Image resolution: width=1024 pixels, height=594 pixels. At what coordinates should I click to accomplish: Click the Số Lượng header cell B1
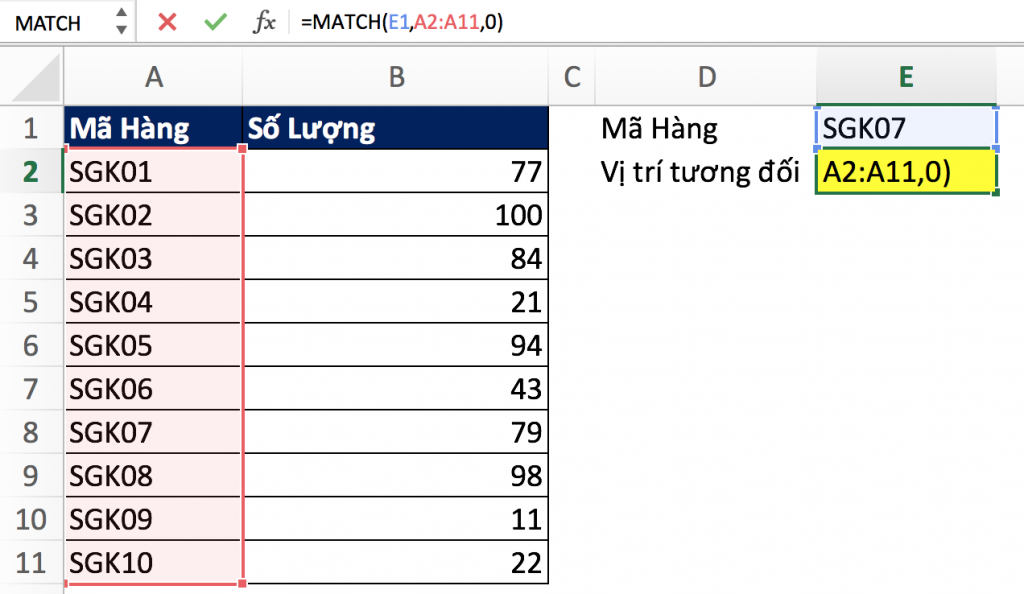pos(396,128)
